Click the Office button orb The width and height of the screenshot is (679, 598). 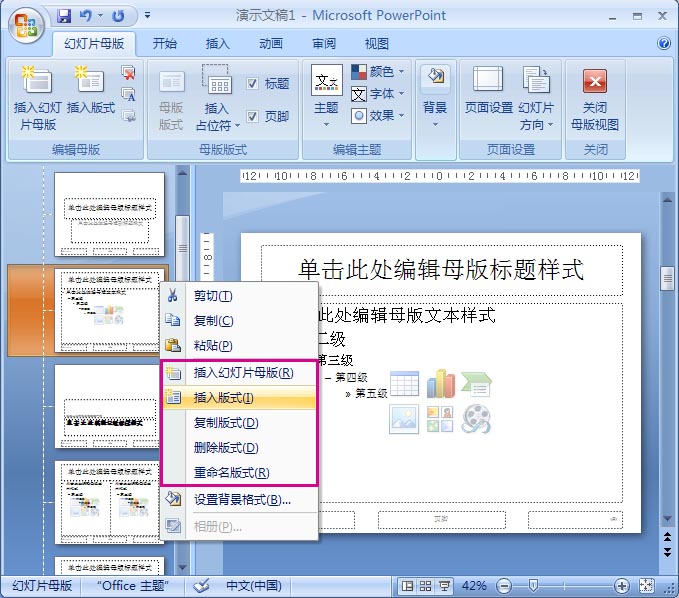(26, 25)
